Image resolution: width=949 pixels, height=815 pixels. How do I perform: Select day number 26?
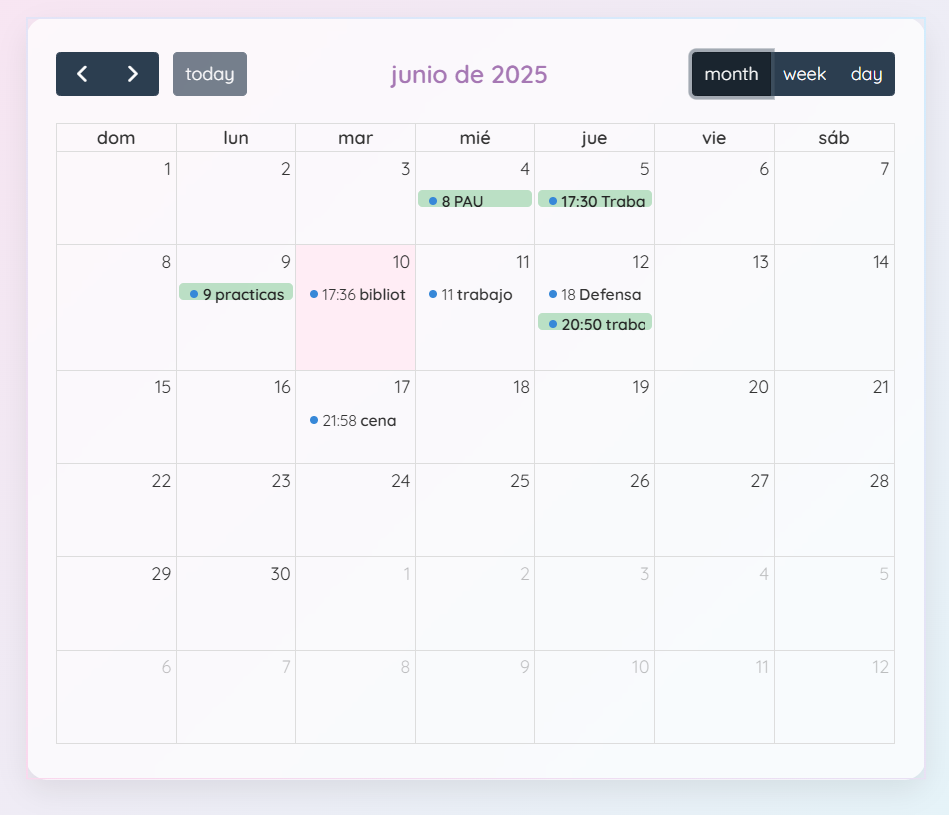[x=640, y=481]
